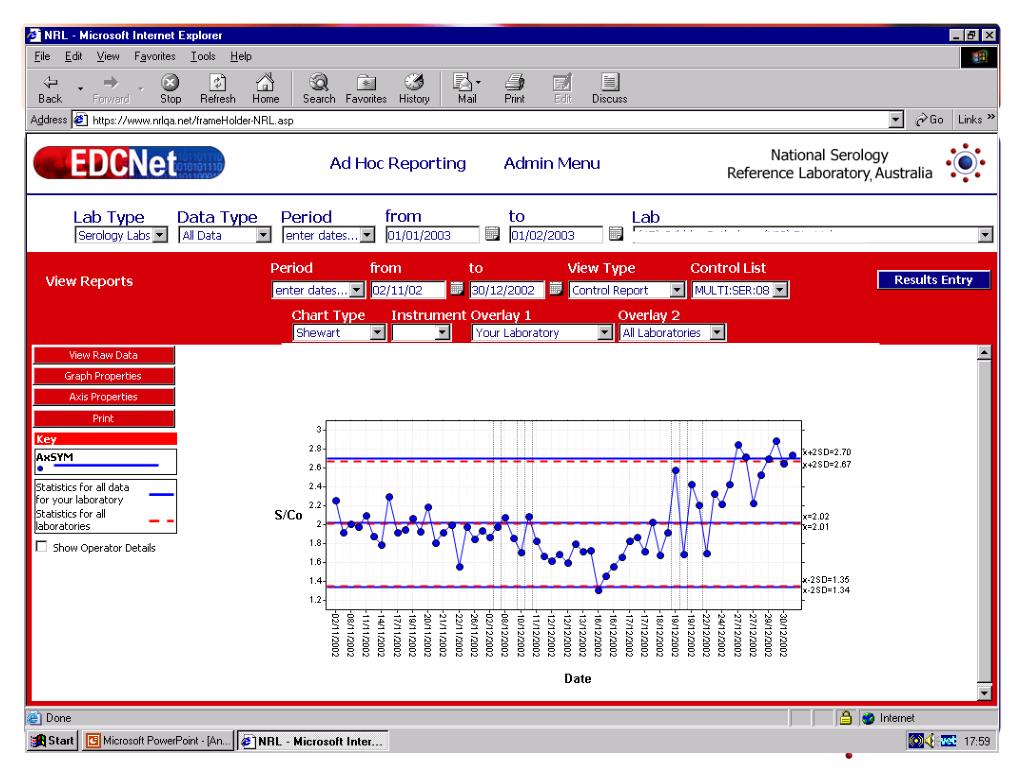Click the NRL Microsoft Internet Explorer taskbar button
1024x768 pixels.
(313, 741)
